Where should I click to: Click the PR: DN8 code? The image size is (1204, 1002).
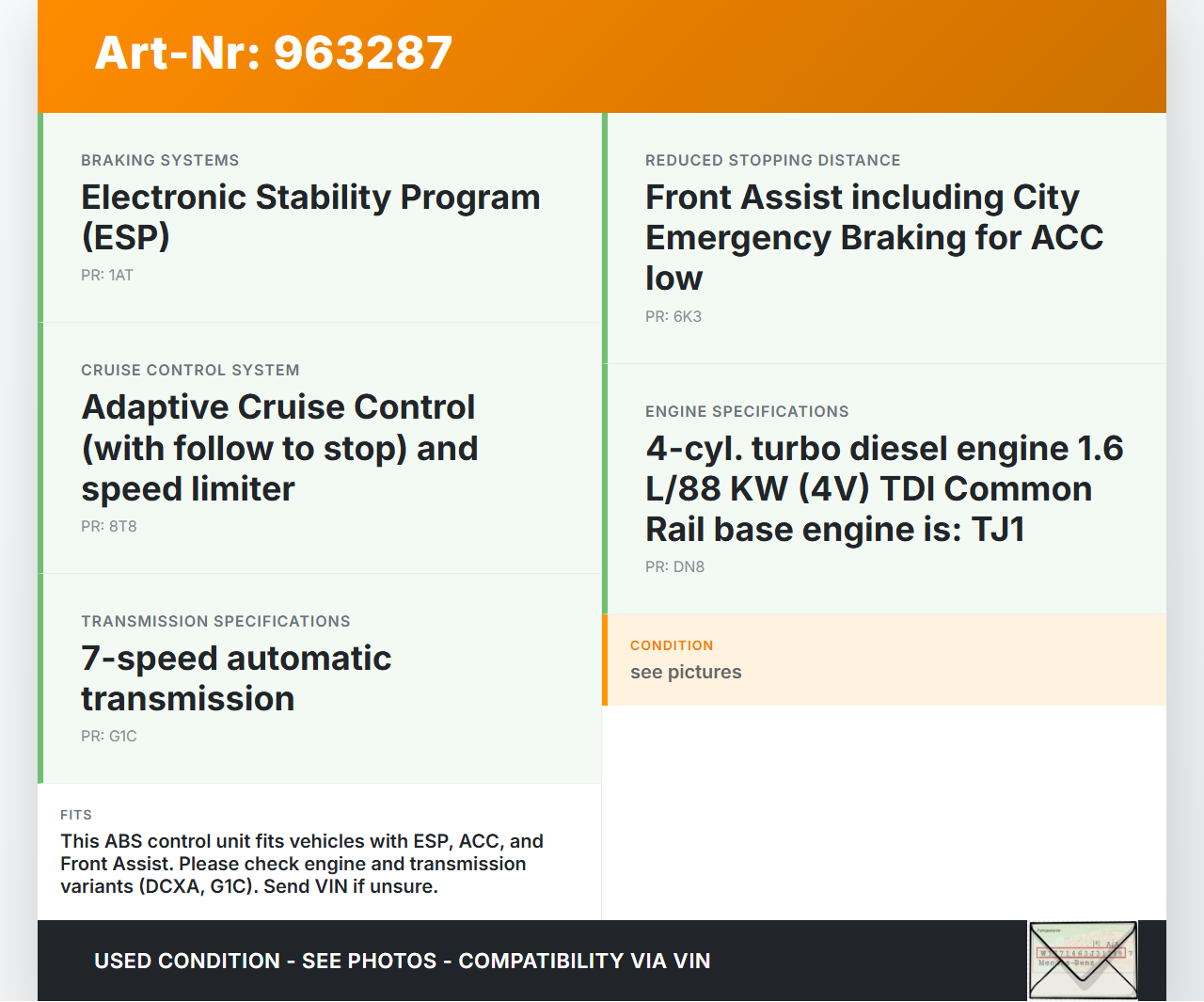coord(674,567)
